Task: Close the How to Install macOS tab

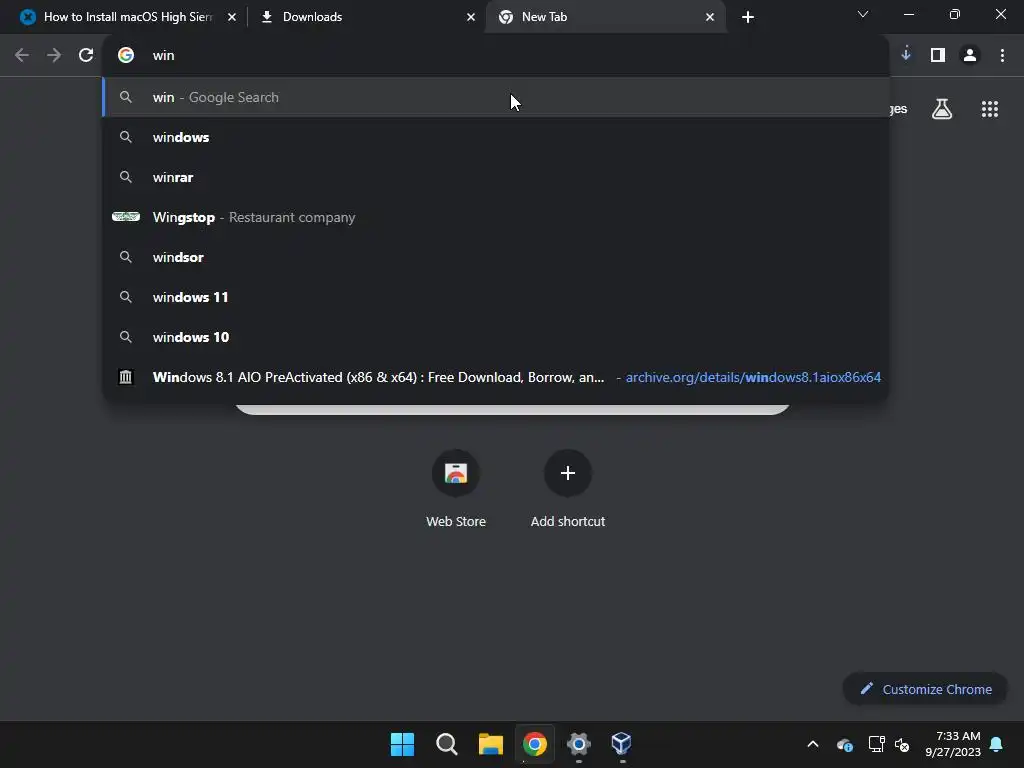Action: click(x=232, y=17)
